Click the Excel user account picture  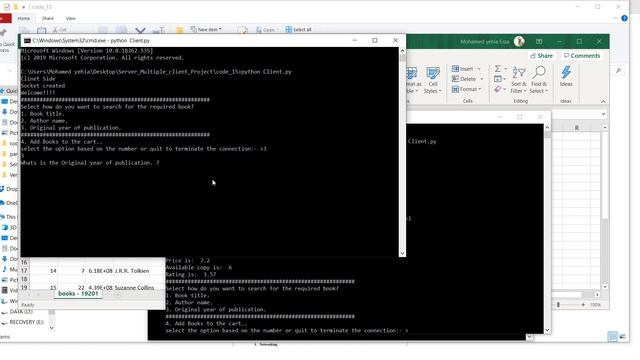pos(519,41)
